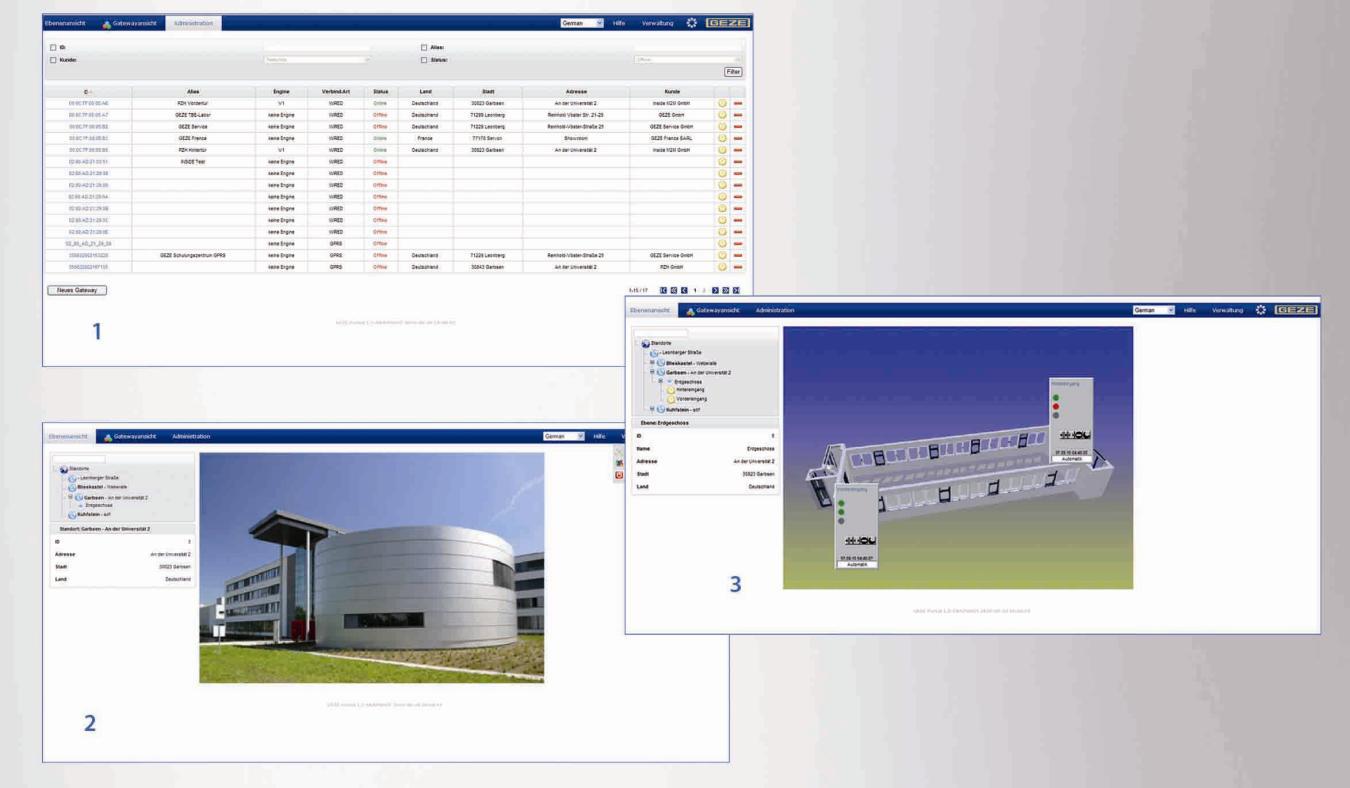Click the globe icon next to Standorte
Viewport: 1350px width, 788px height.
click(x=646, y=343)
